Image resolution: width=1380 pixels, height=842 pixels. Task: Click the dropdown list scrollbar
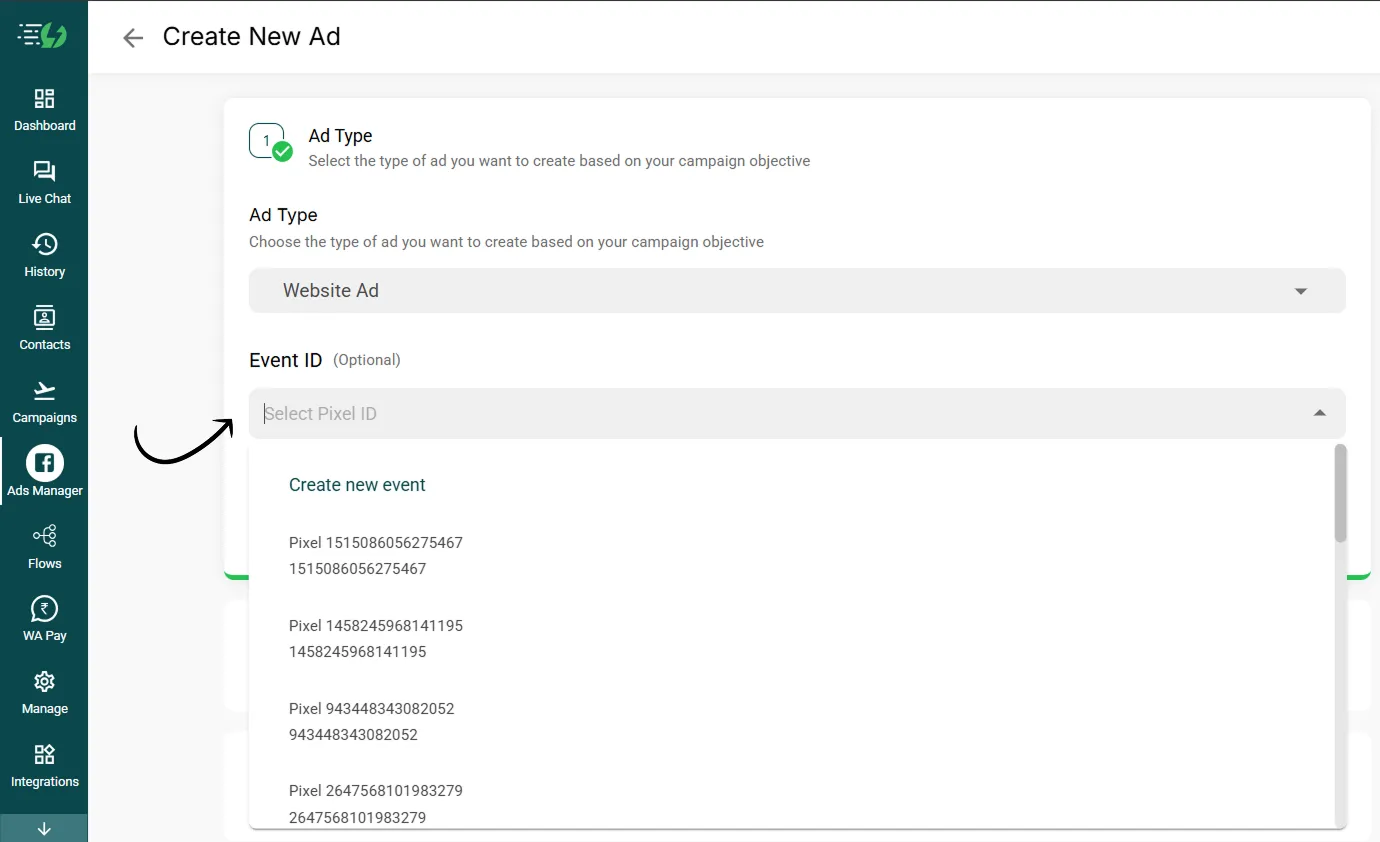[x=1340, y=494]
